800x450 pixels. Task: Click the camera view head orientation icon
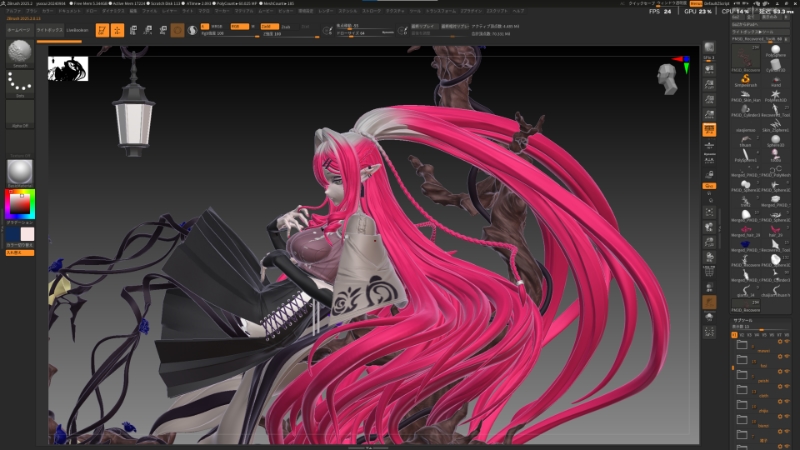pos(667,77)
